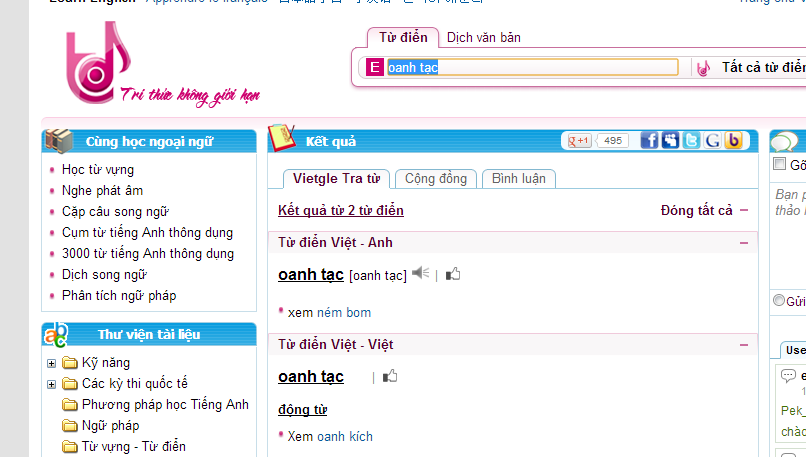The height and width of the screenshot is (457, 806).
Task: Open the Bình luận tab
Action: [x=519, y=179]
